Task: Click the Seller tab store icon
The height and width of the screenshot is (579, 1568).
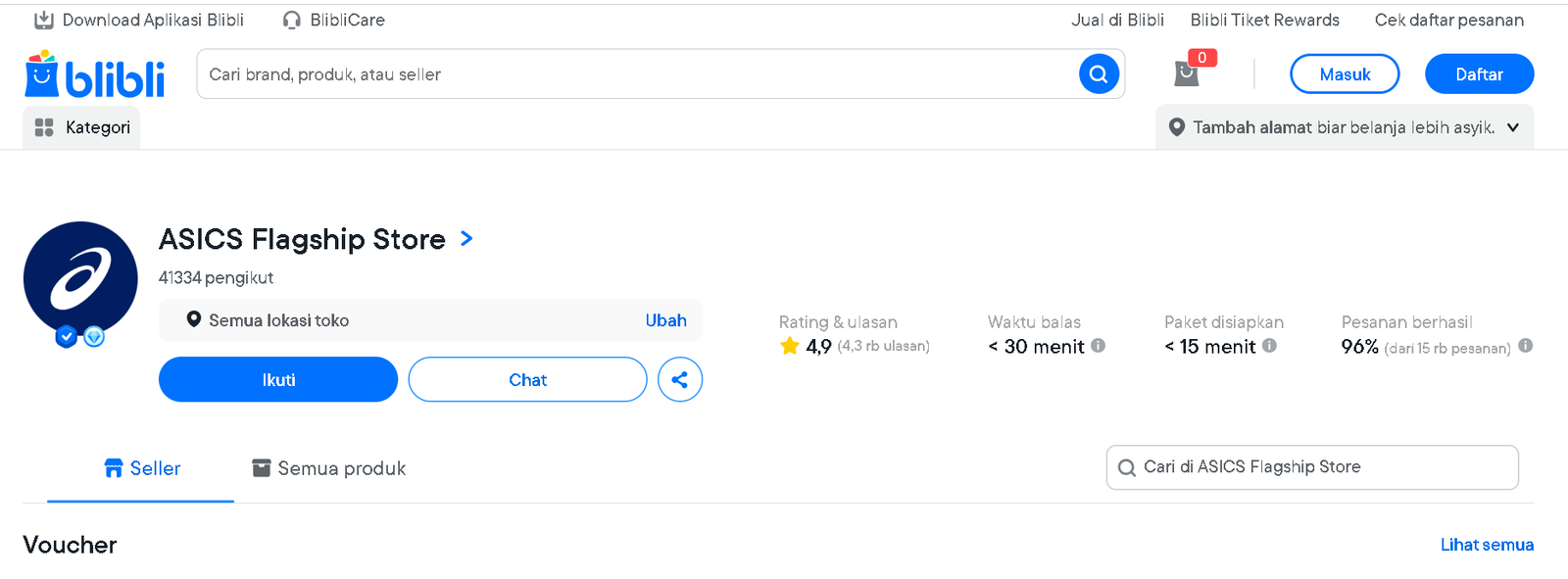Action: (114, 468)
